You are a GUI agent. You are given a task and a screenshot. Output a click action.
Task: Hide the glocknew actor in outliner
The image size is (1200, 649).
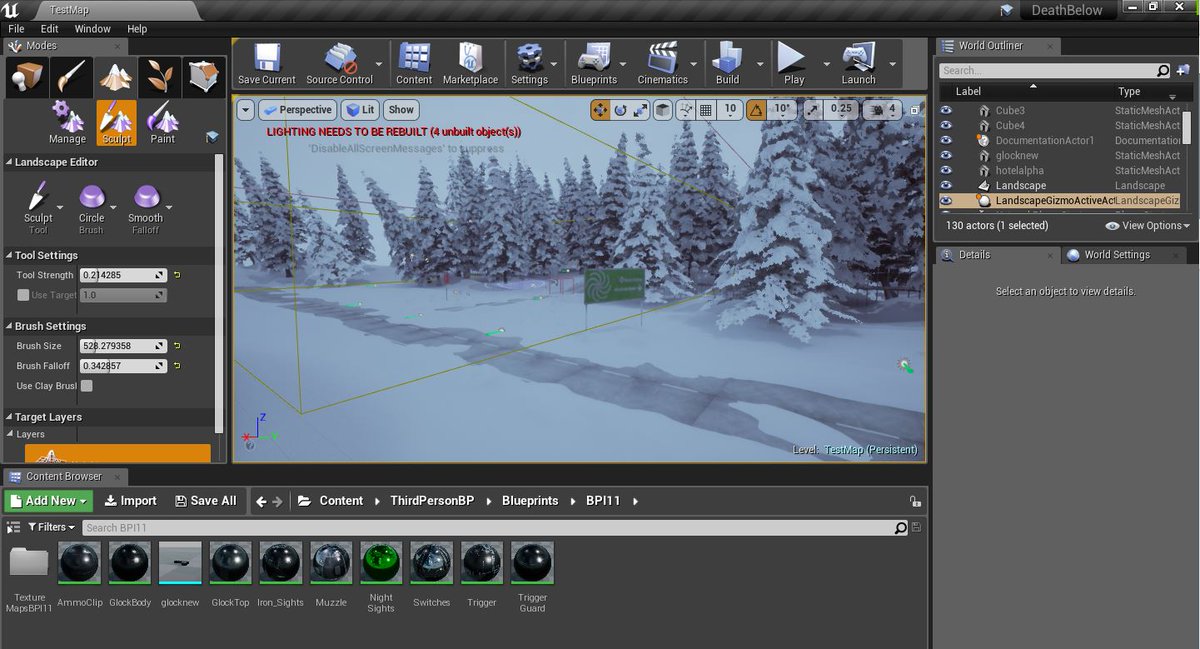(x=946, y=156)
